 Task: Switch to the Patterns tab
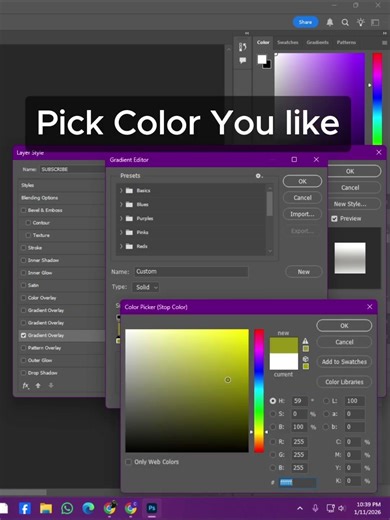(x=346, y=42)
